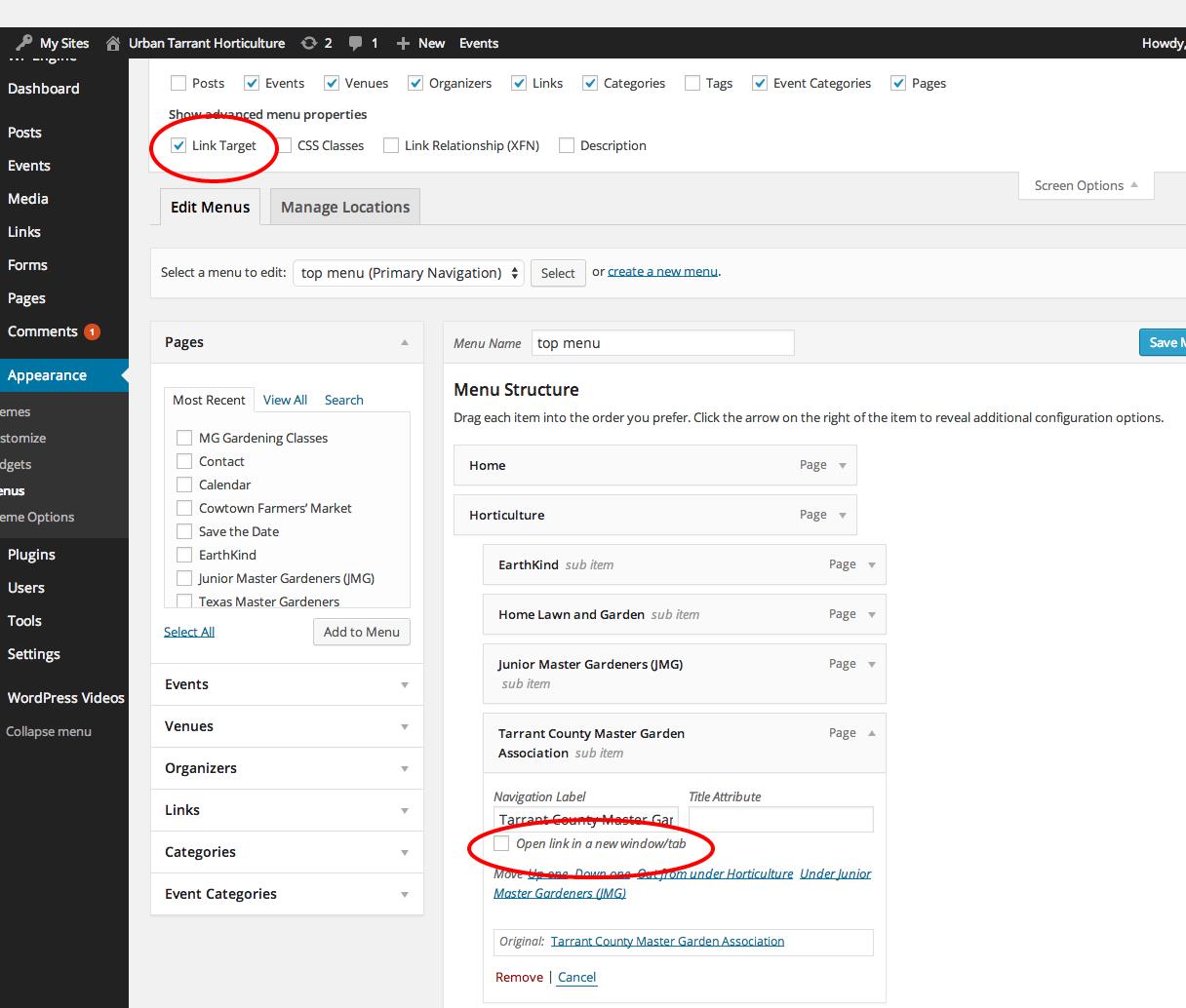
Task: Collapse the Pages panel with its arrow
Action: 405,342
